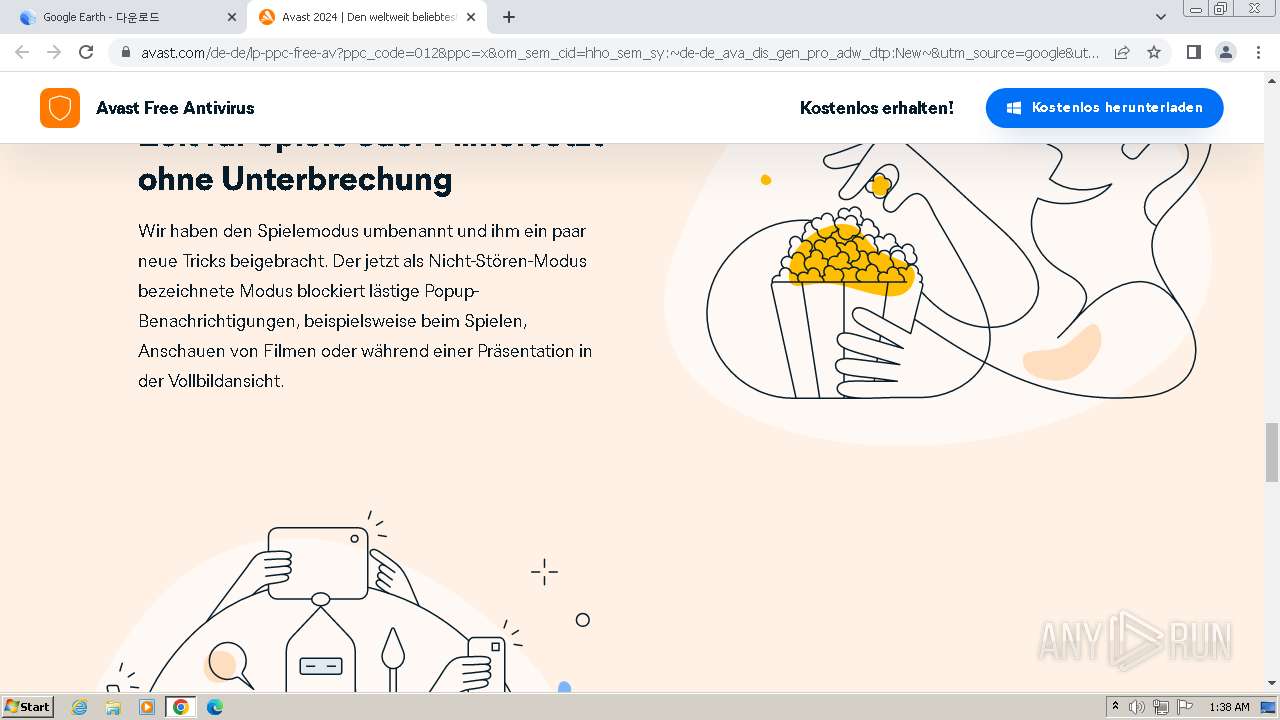
Task: Open File Explorer from the taskbar
Action: coord(113,707)
